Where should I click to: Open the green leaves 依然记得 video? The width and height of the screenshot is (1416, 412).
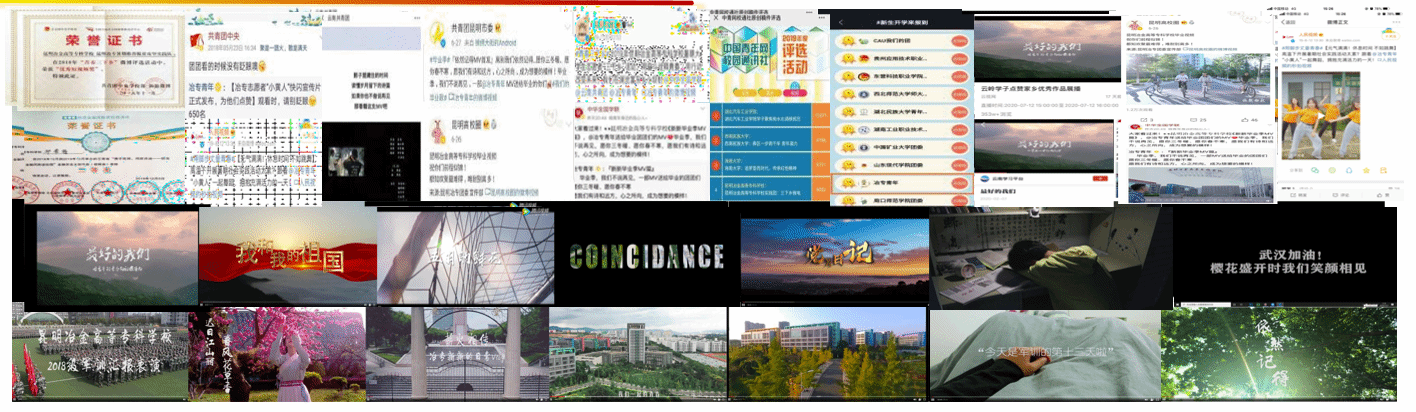[x=1278, y=354]
